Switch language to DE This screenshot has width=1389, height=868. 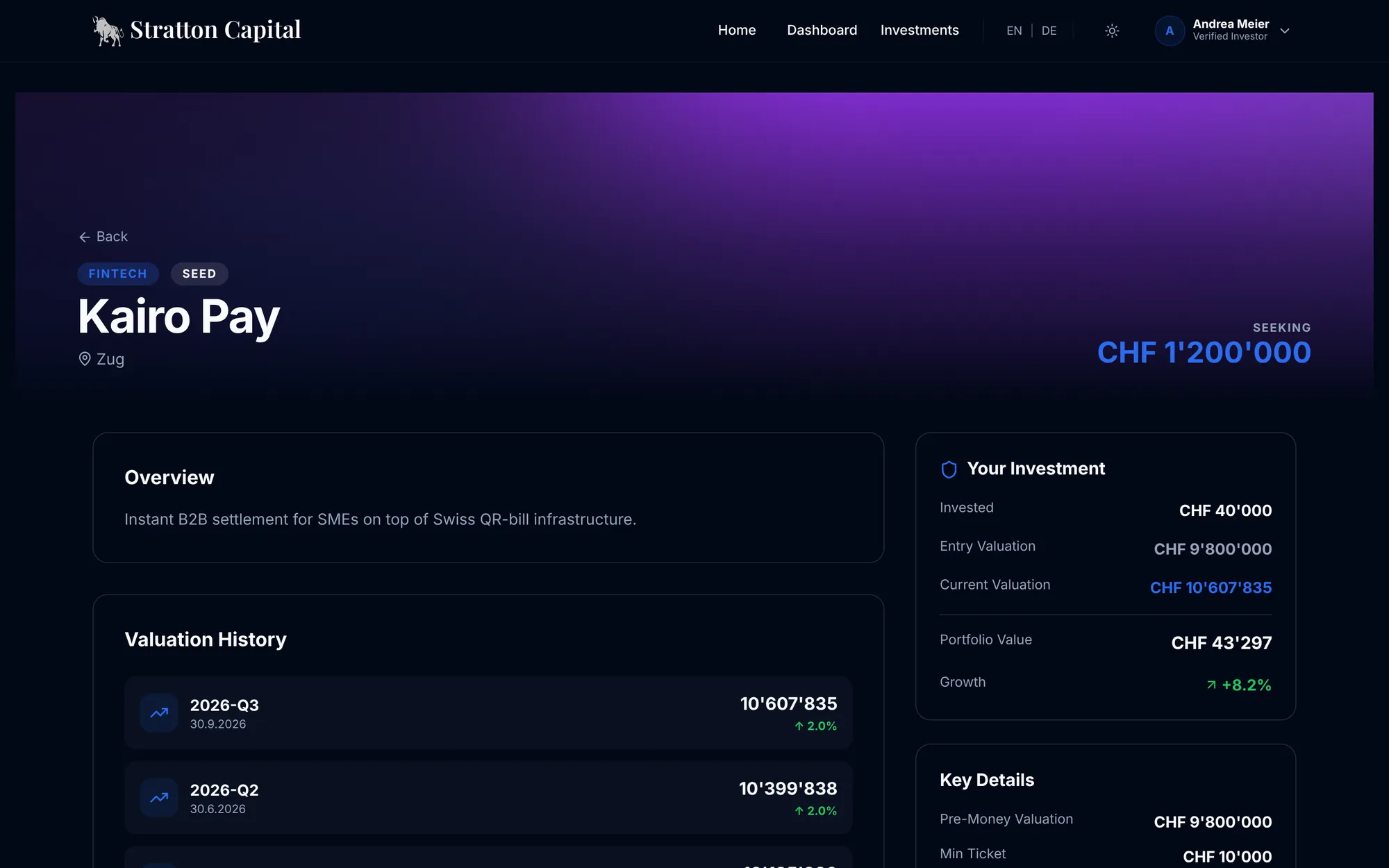coord(1049,31)
